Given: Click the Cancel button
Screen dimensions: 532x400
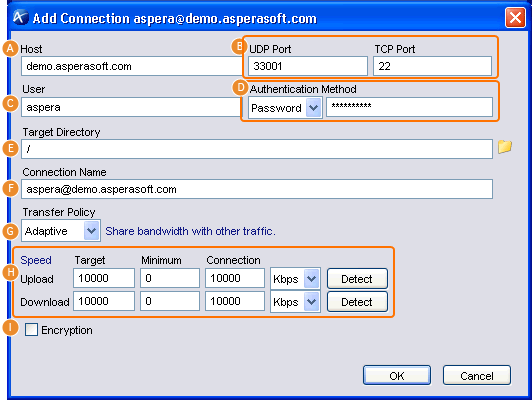Looking at the screenshot, I should 477,375.
